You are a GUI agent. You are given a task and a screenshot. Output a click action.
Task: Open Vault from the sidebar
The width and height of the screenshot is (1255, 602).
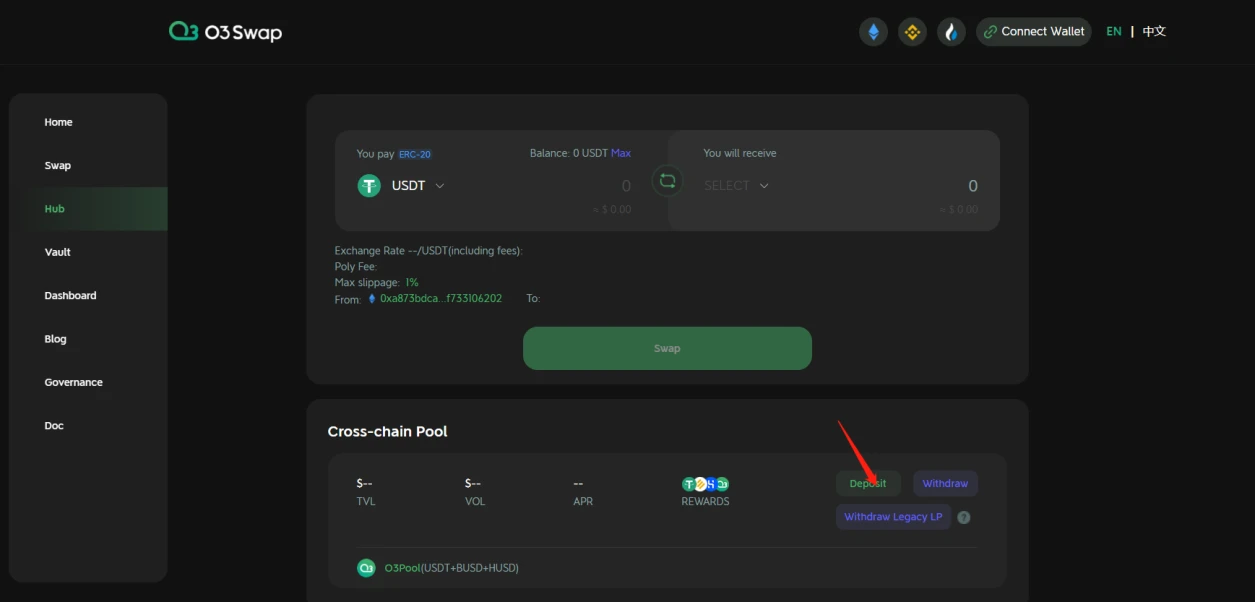tap(57, 253)
